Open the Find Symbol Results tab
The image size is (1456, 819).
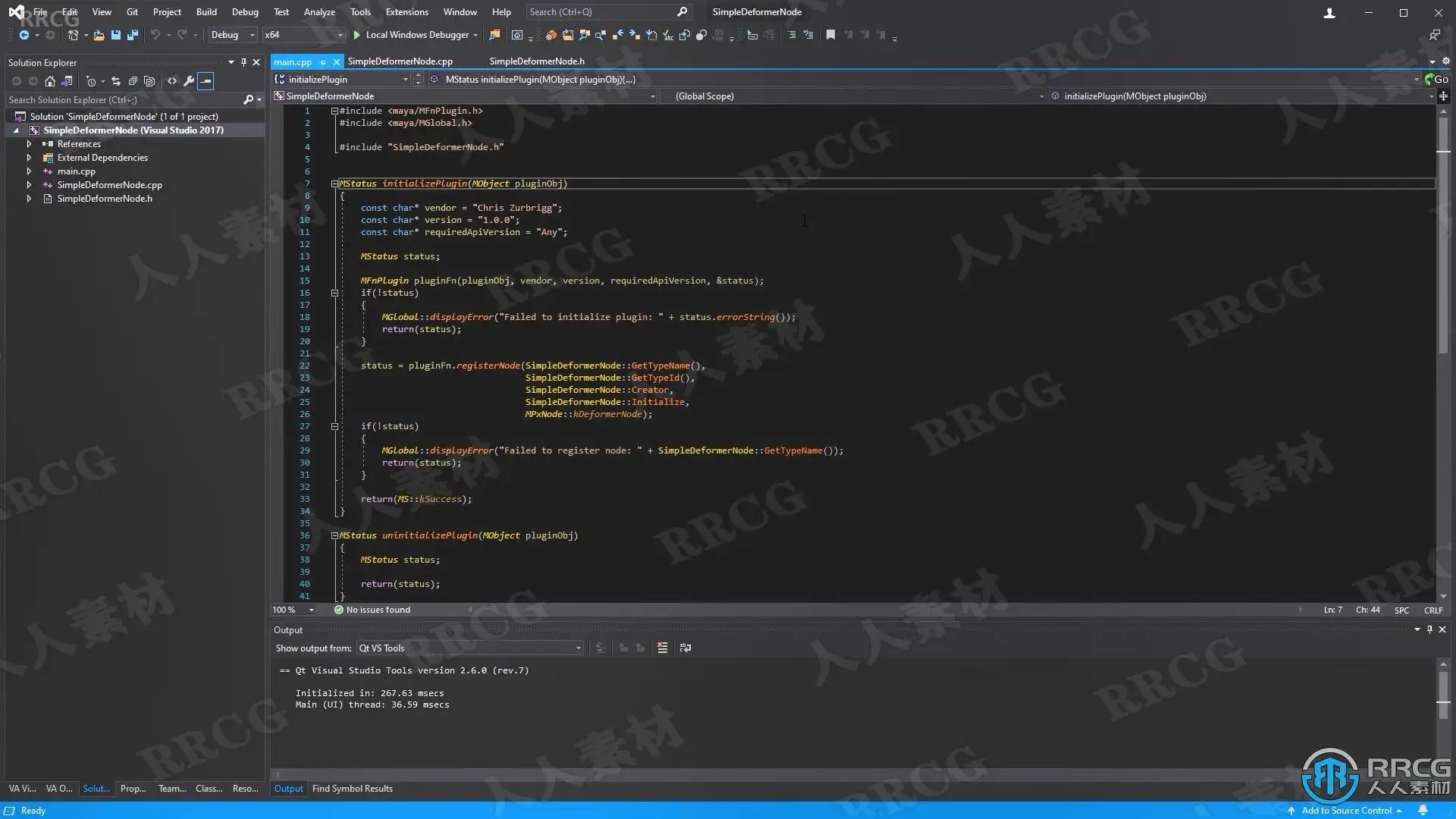pos(352,789)
